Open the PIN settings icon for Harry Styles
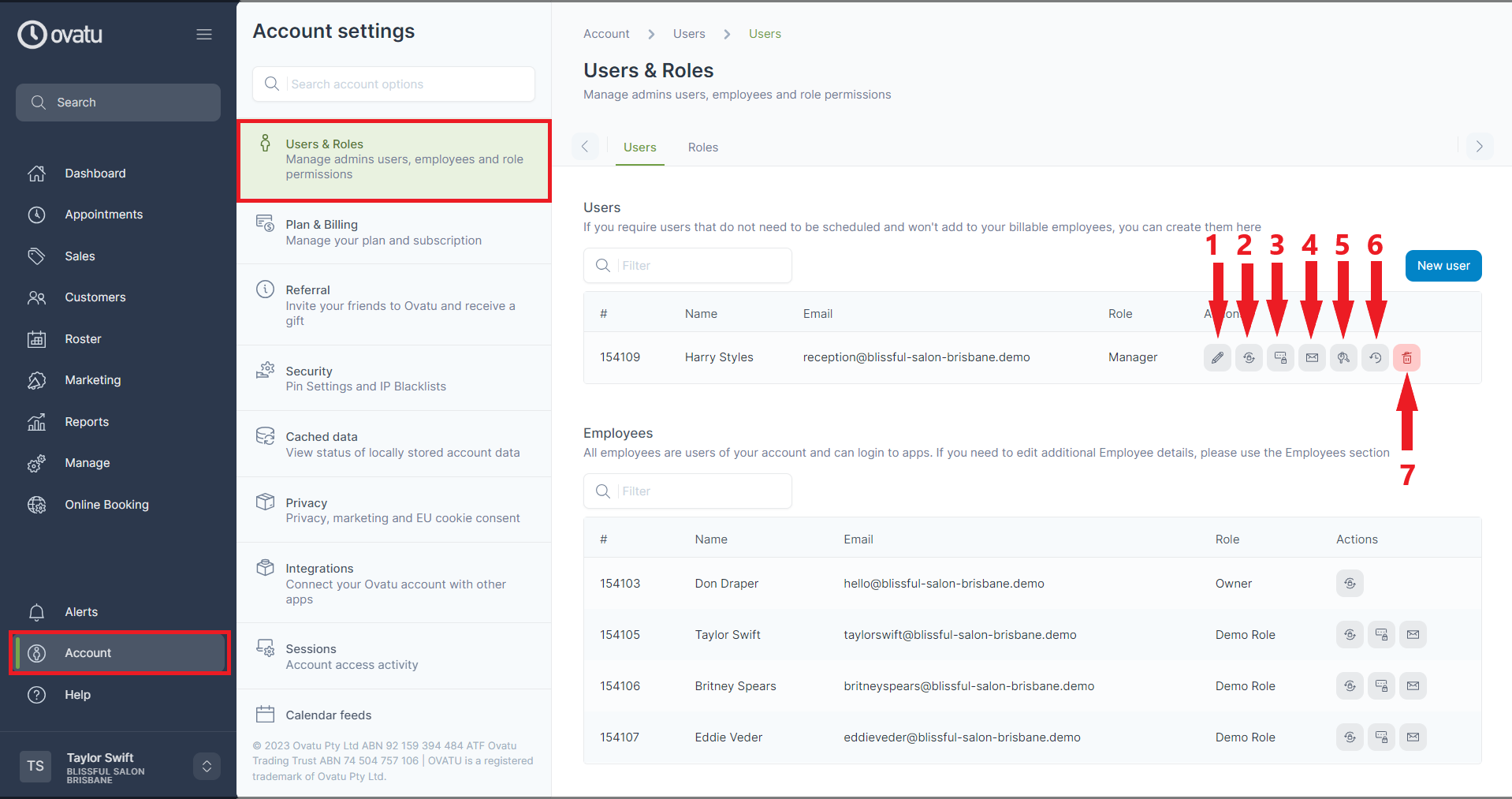 click(x=1279, y=357)
